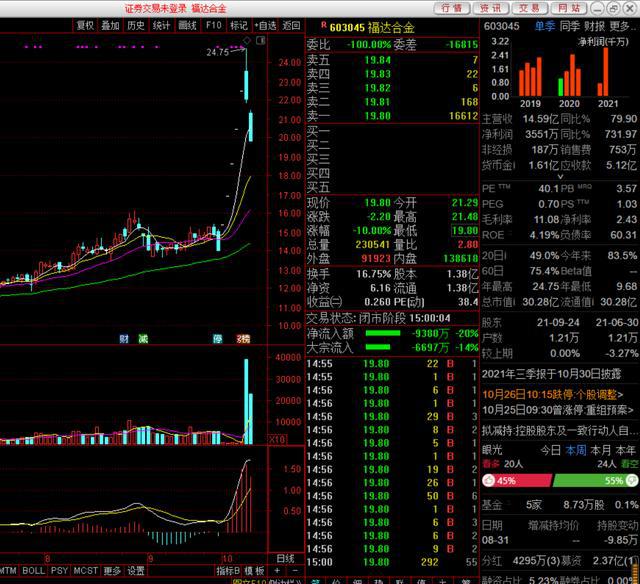The height and width of the screenshot is (584, 640).
Task: Add stock via +自选 button
Action: pos(265,26)
